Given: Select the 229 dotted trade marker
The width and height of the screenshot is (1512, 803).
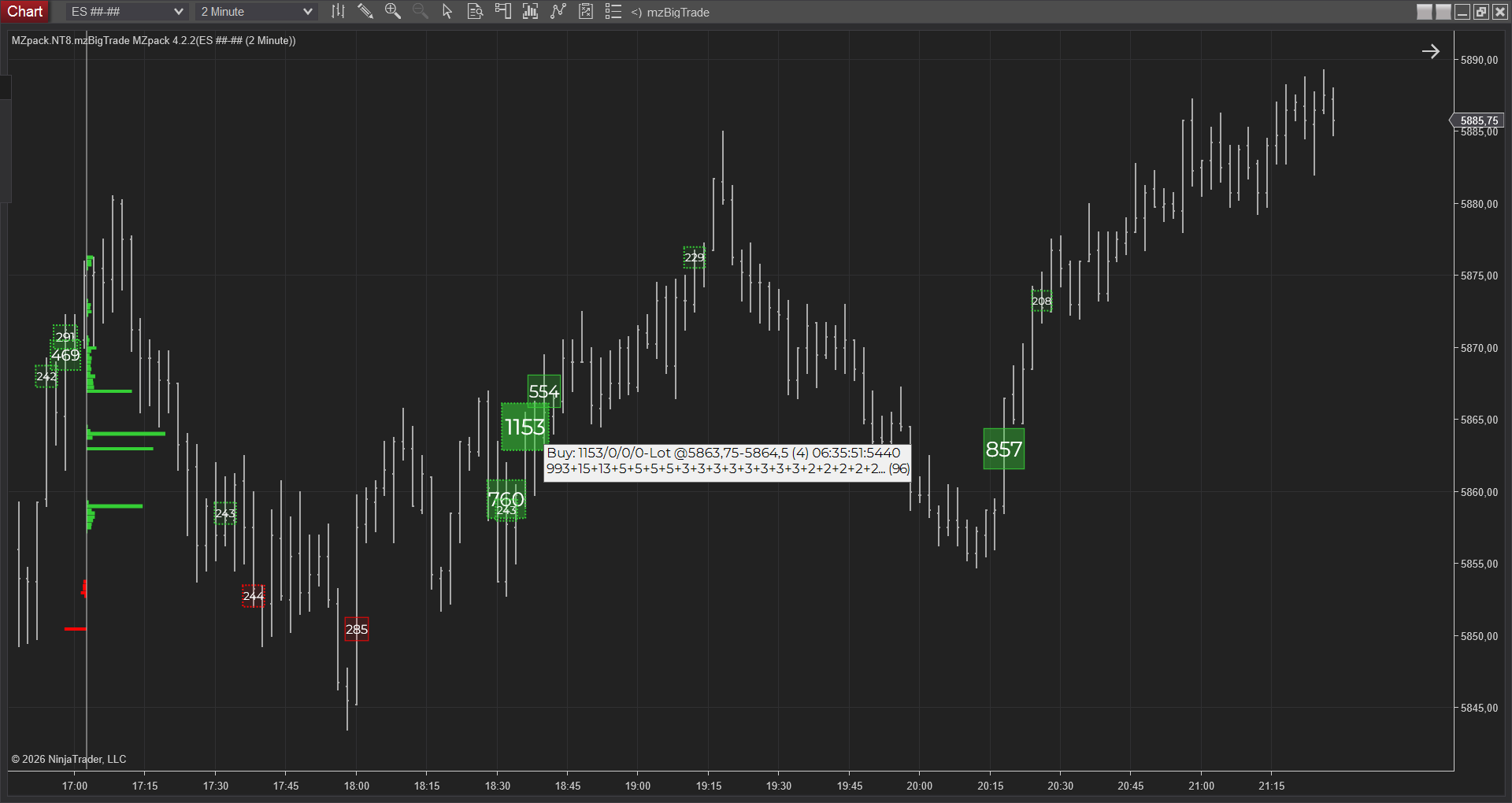Looking at the screenshot, I should click(695, 257).
